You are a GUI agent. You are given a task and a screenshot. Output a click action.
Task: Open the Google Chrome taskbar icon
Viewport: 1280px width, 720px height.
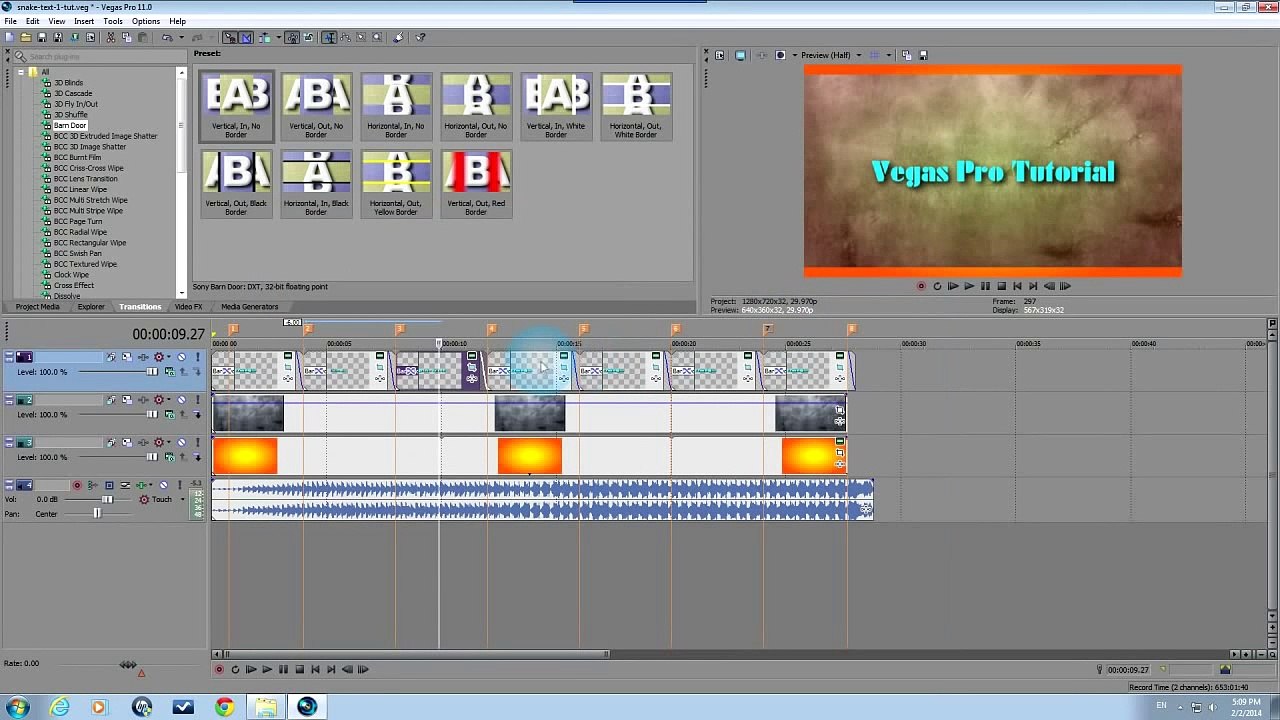pos(224,707)
